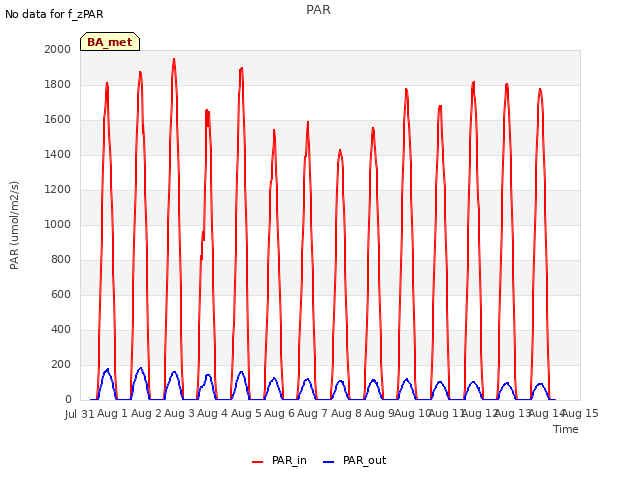640x480 pixels.
Task: Click the 200 y-axis value
Action: pos(61,364)
